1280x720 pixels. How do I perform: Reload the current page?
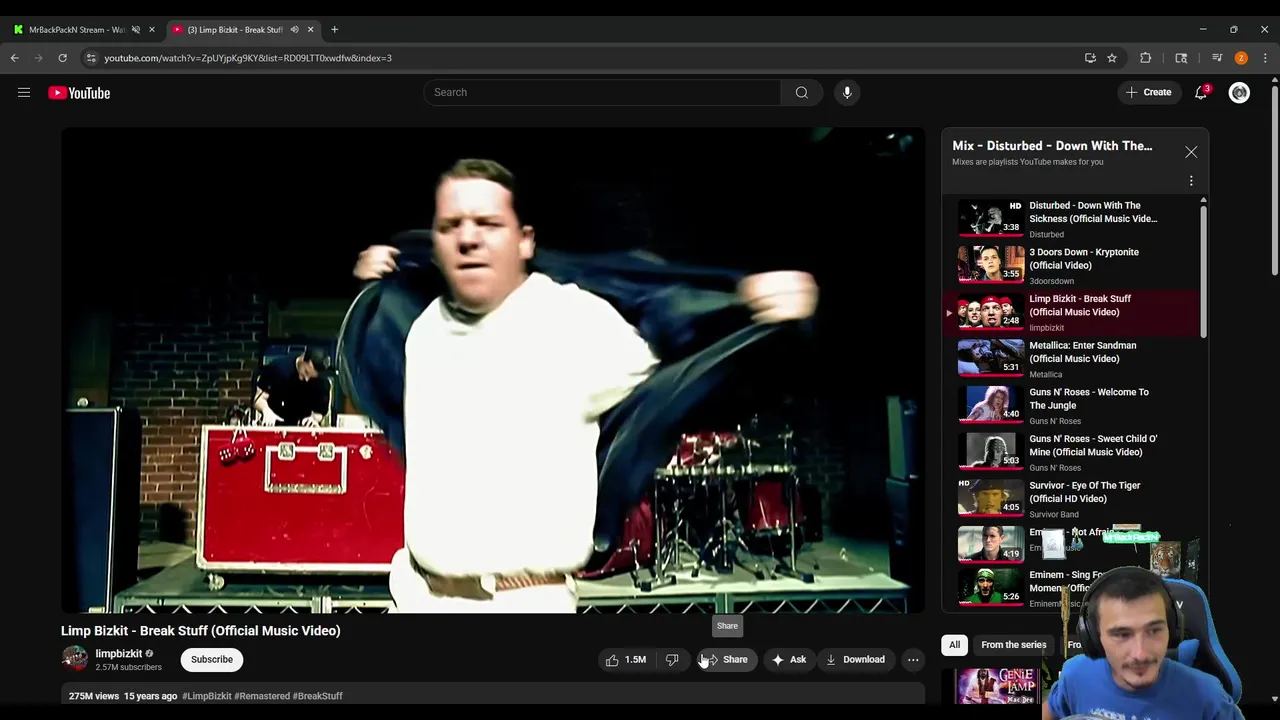tap(62, 58)
